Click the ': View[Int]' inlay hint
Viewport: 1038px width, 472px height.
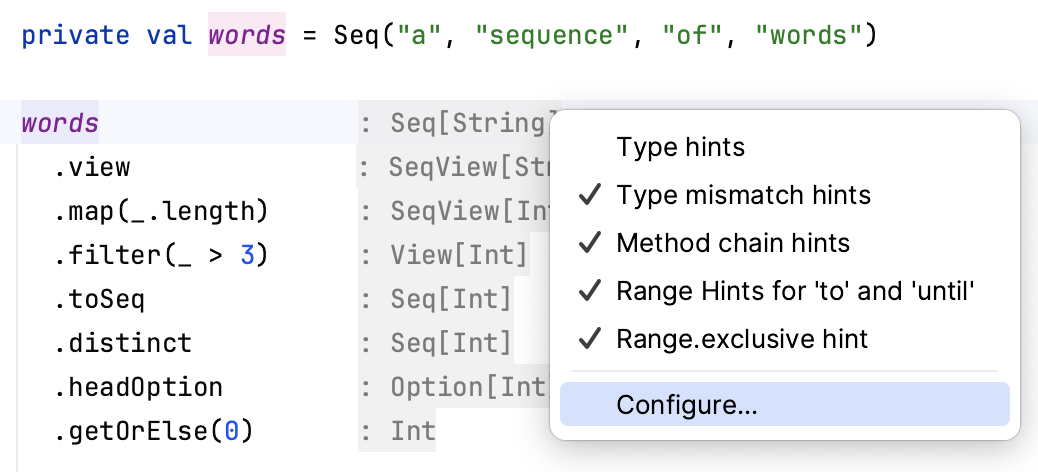click(443, 256)
